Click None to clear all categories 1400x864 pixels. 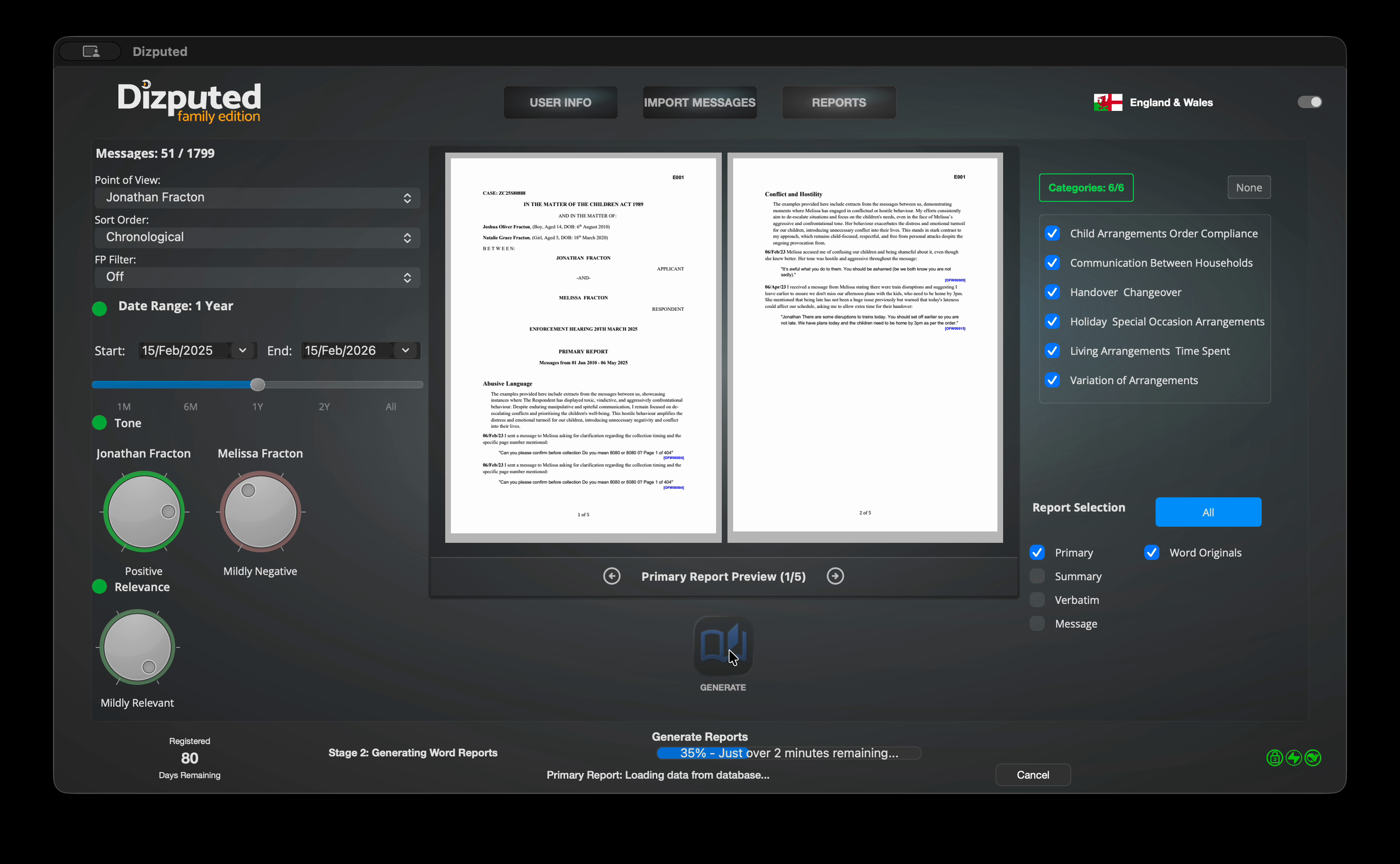(x=1249, y=188)
